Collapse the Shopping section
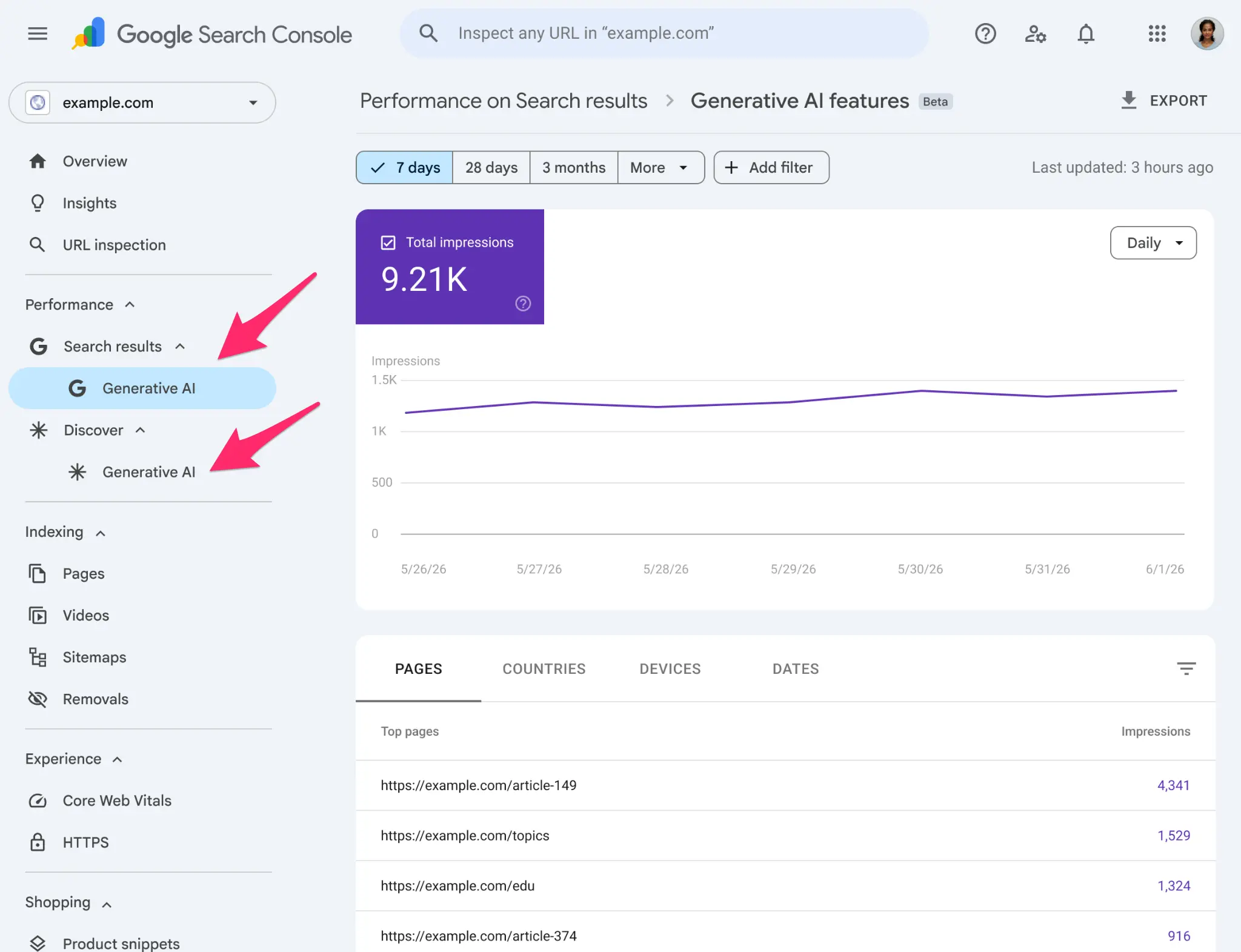1241x952 pixels. (107, 904)
